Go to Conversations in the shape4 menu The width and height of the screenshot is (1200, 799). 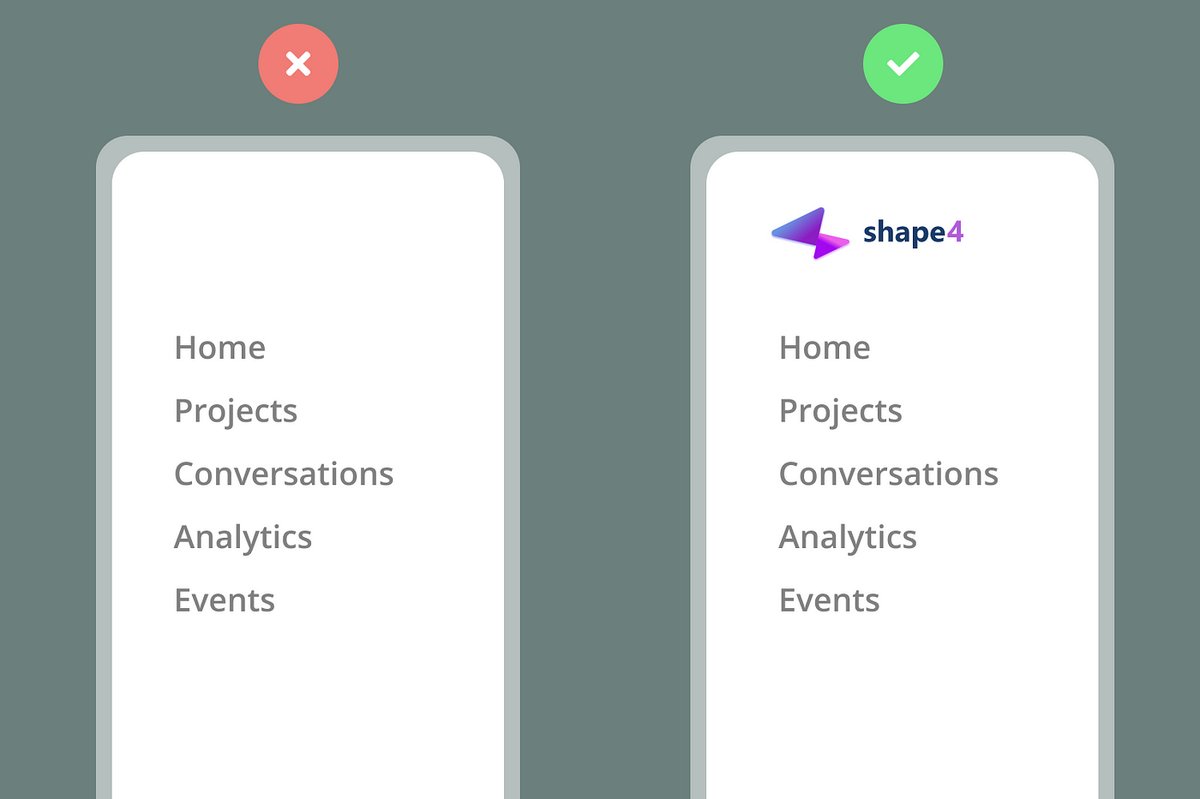[x=889, y=474]
